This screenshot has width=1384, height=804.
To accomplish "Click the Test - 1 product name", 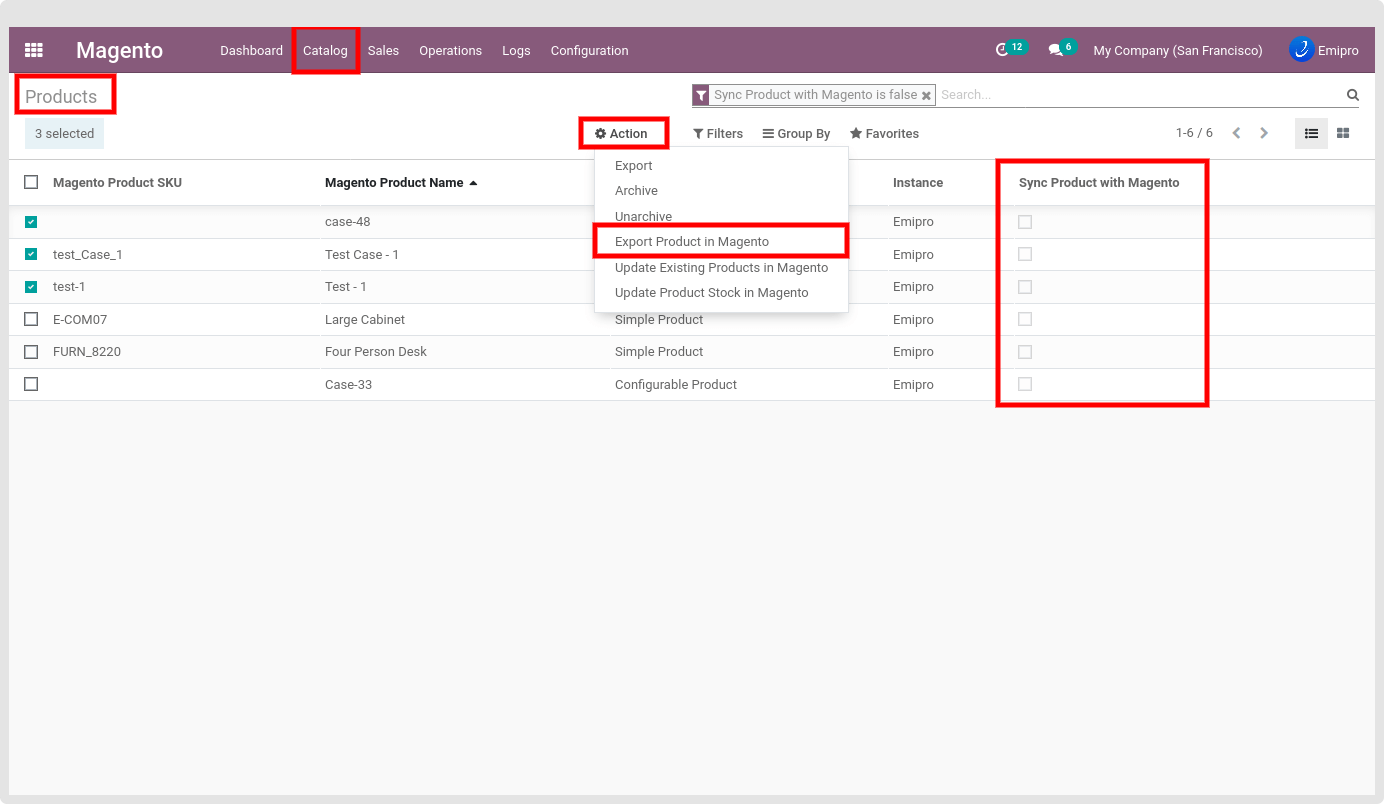I will coord(346,287).
